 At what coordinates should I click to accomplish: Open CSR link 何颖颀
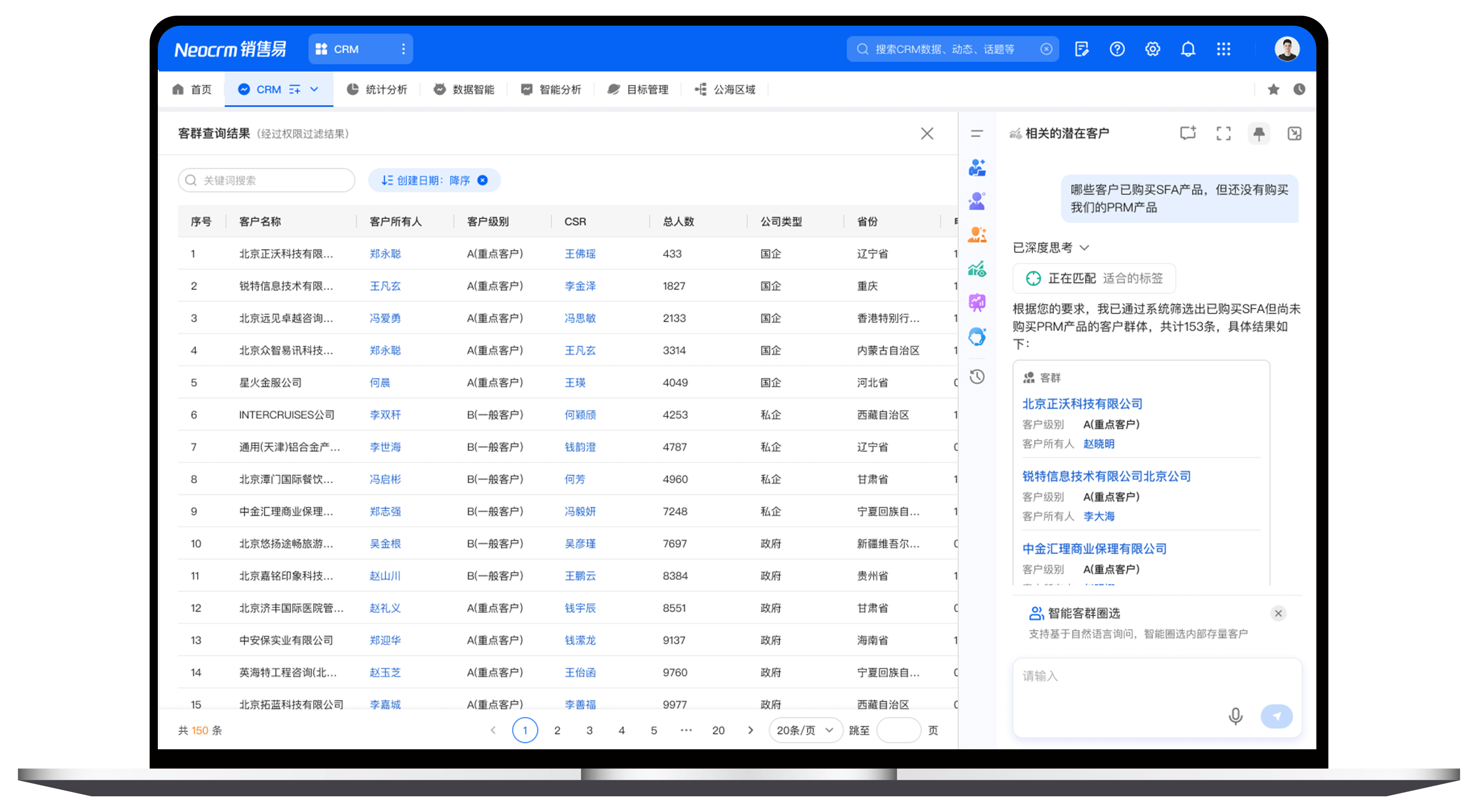click(580, 415)
